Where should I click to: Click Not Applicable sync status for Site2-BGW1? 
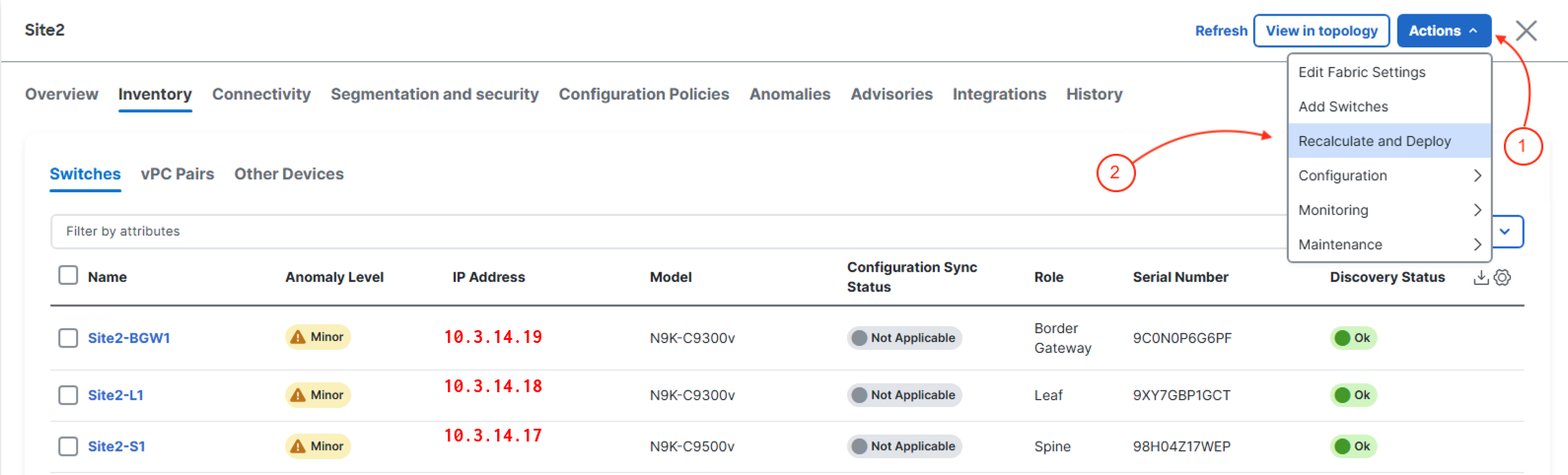[903, 338]
